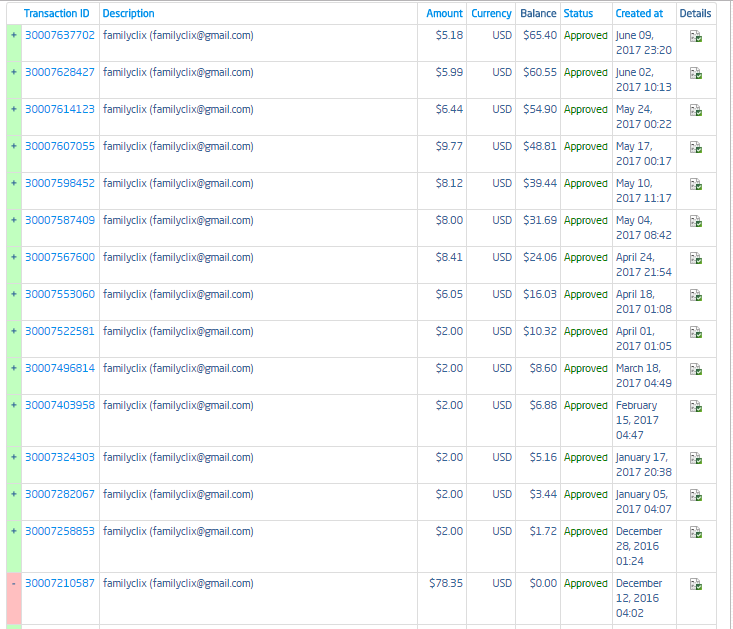Screen dimensions: 733x629
Task: Expand plus sign on row 30007598452
Action: [14, 183]
